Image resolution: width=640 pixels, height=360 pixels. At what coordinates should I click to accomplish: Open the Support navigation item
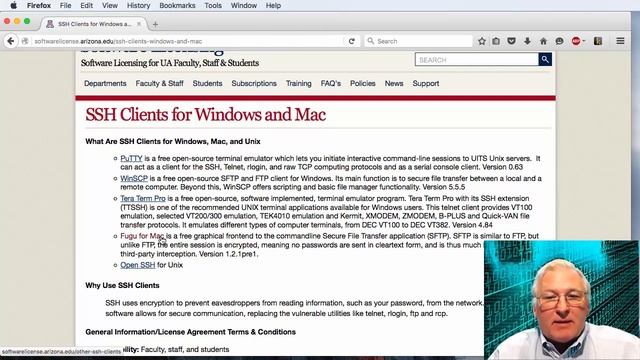coord(426,83)
